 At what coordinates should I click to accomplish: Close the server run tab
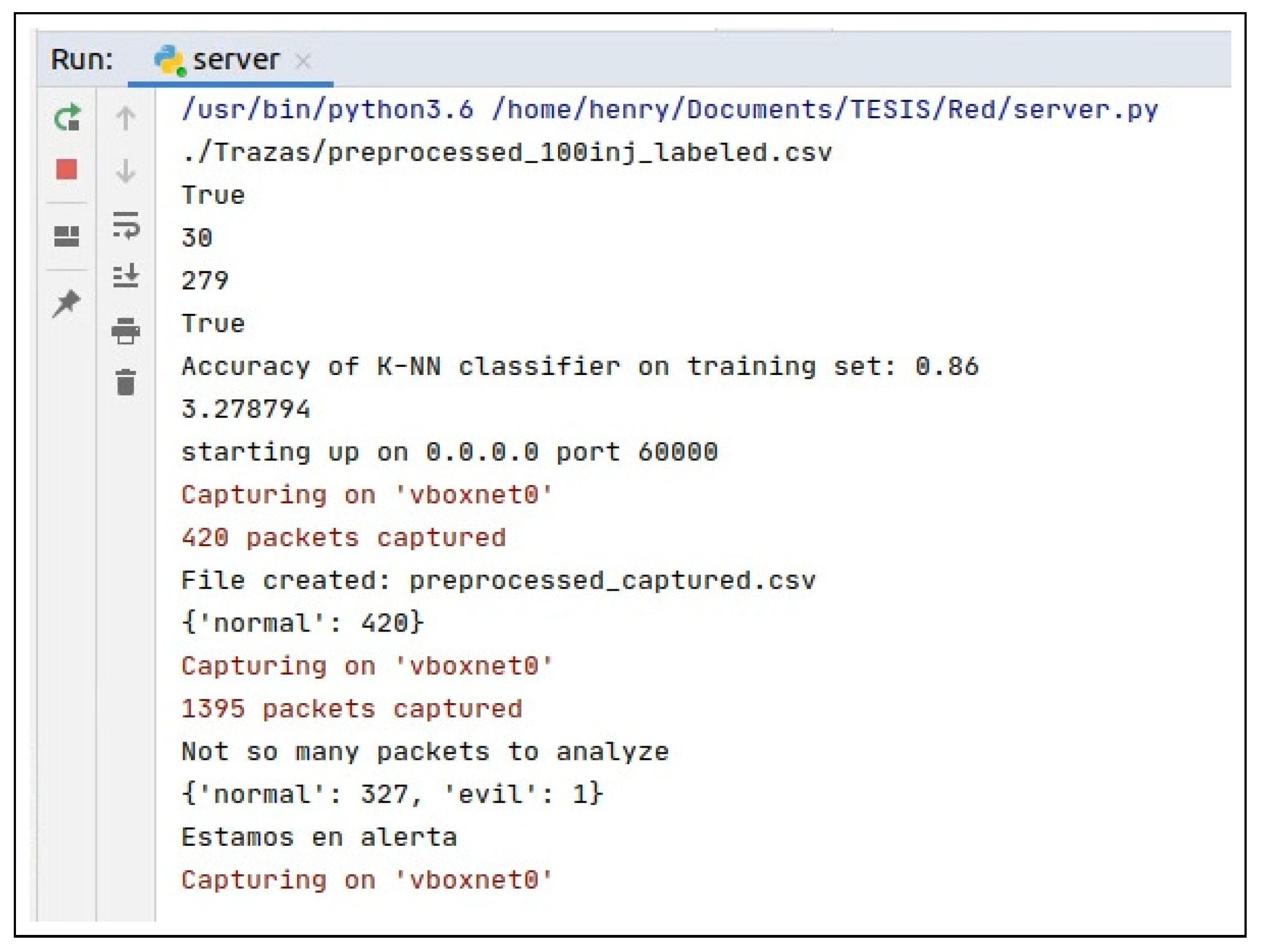point(304,61)
